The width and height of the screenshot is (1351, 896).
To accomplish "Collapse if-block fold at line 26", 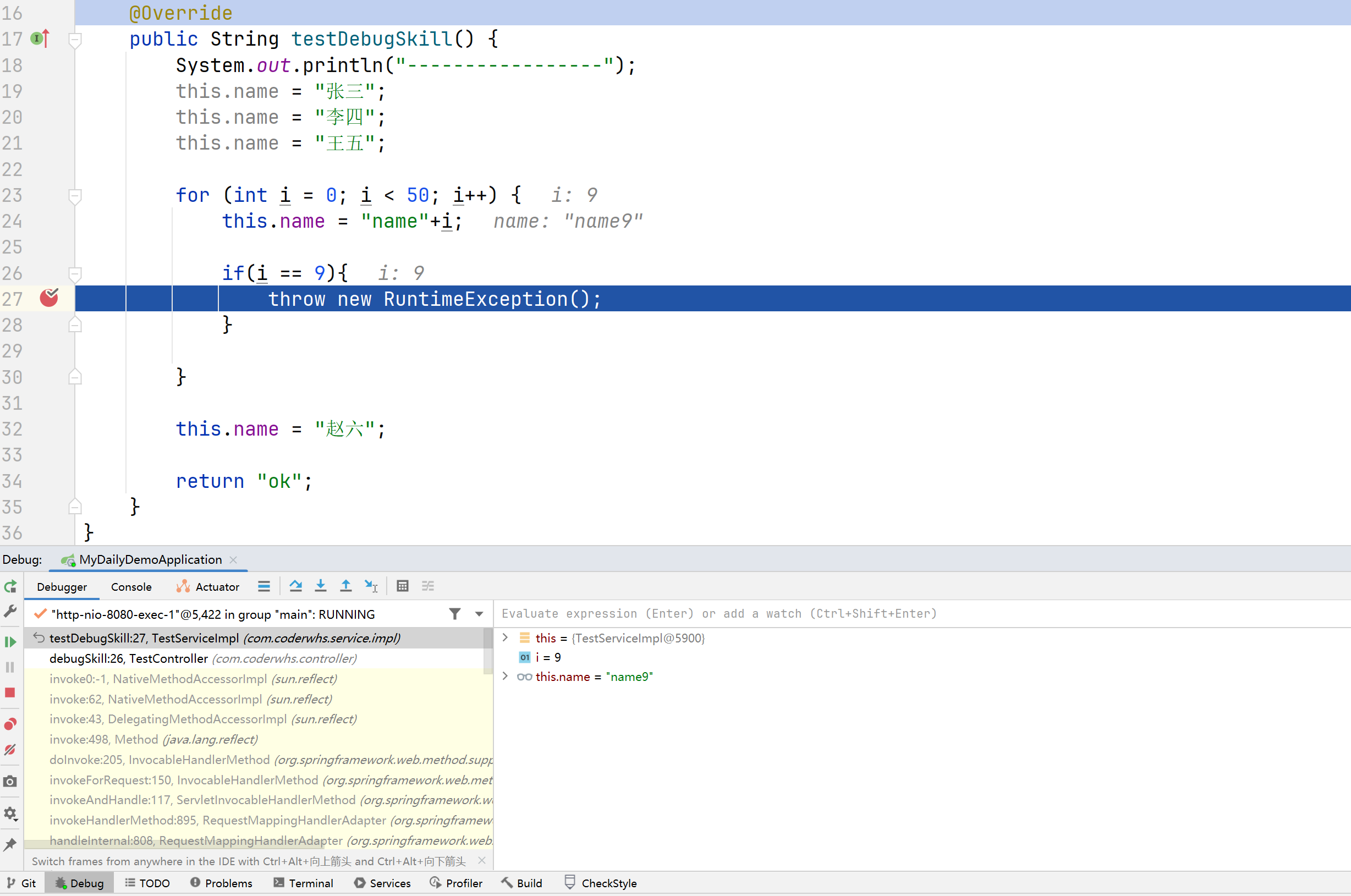I will [75, 274].
